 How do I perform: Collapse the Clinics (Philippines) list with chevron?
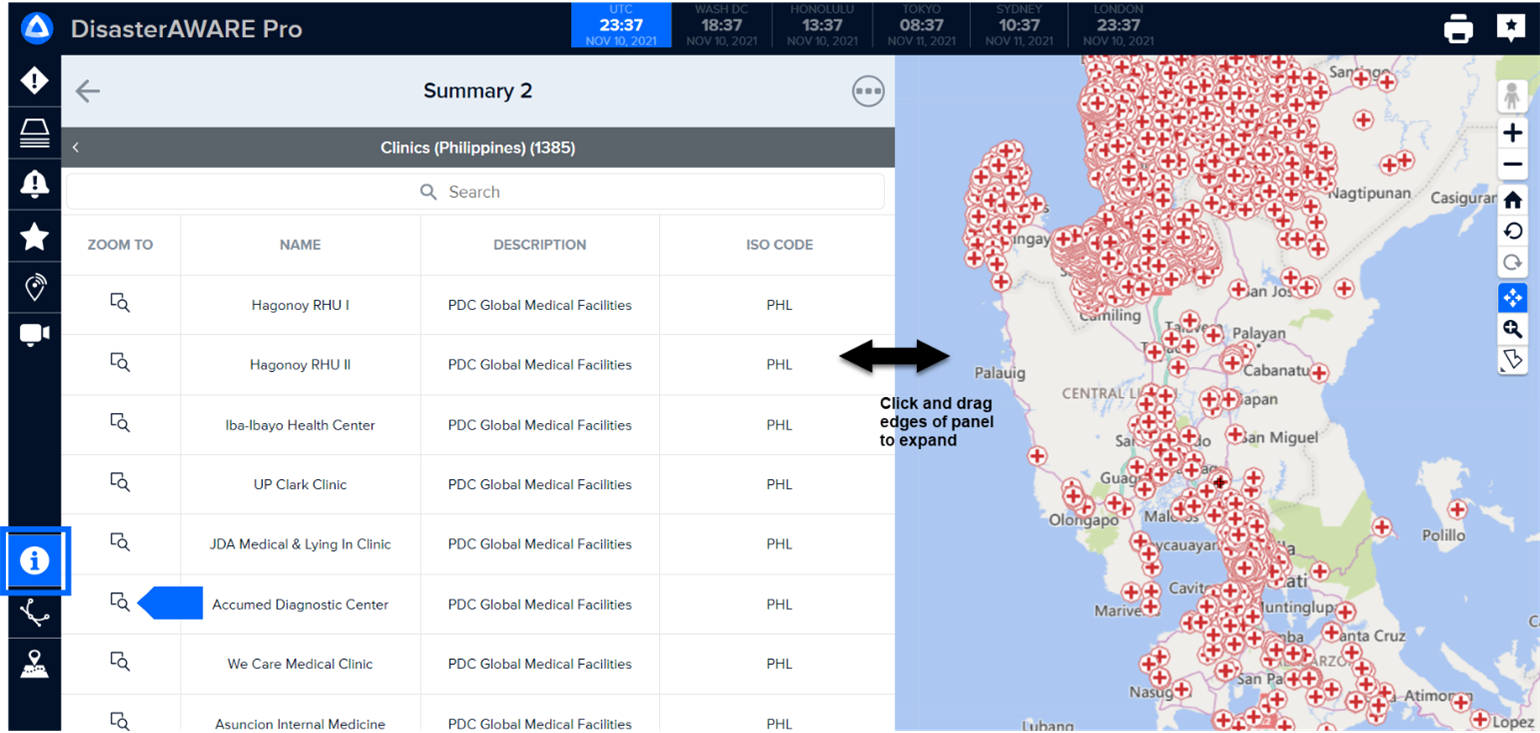[x=76, y=148]
